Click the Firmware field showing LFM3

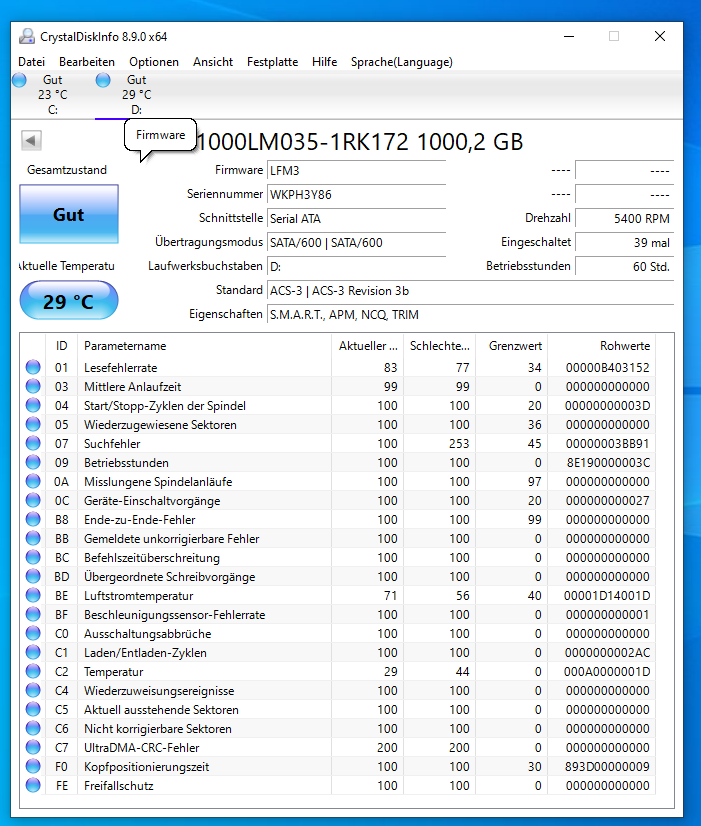pyautogui.click(x=357, y=171)
